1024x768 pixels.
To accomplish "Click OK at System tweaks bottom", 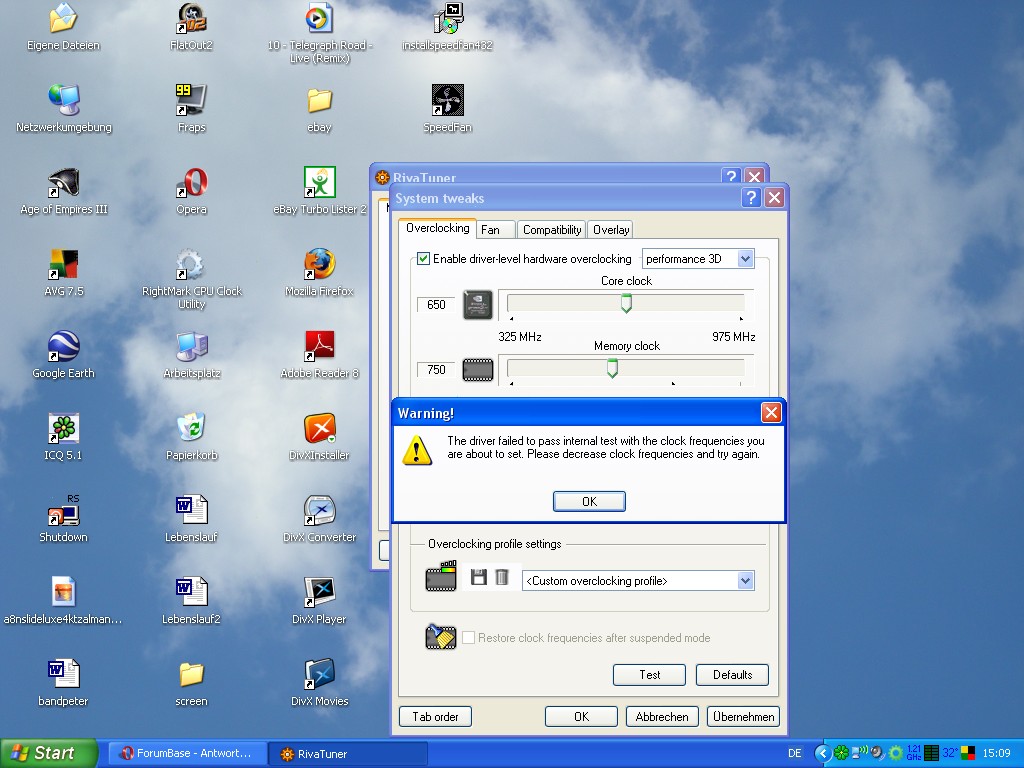I will pos(581,716).
